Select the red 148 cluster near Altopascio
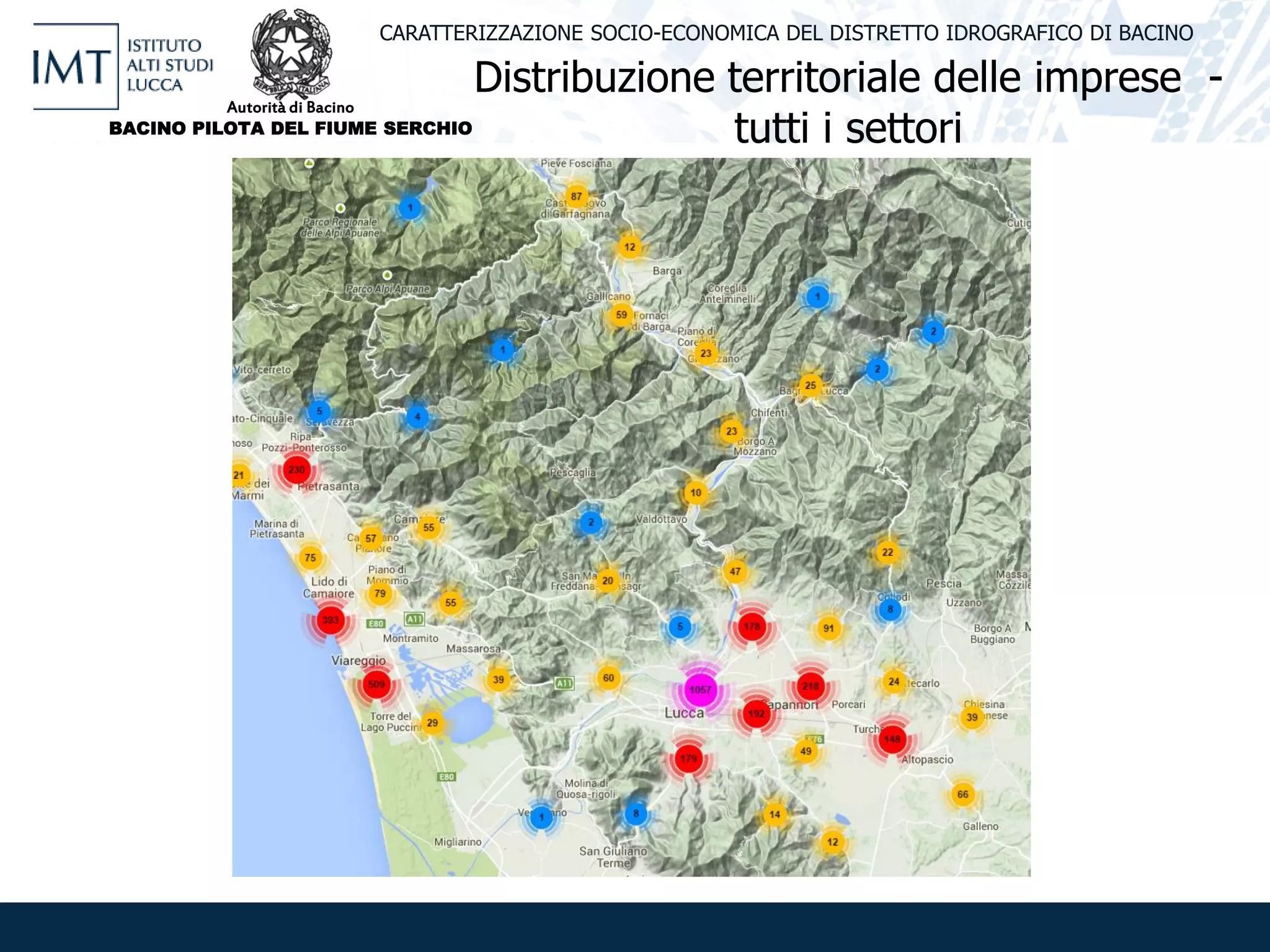1270x952 pixels. click(892, 739)
